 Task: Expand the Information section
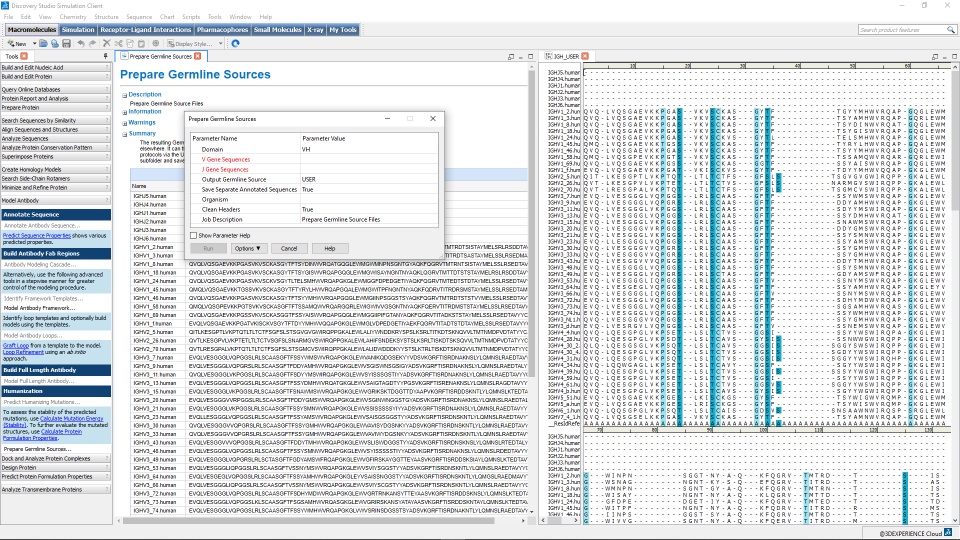(x=124, y=113)
